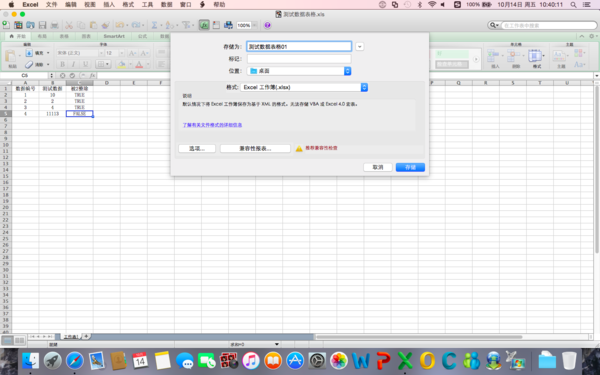Open the search options magnifier dropdown
This screenshot has height=375, width=600.
(x=494, y=25)
